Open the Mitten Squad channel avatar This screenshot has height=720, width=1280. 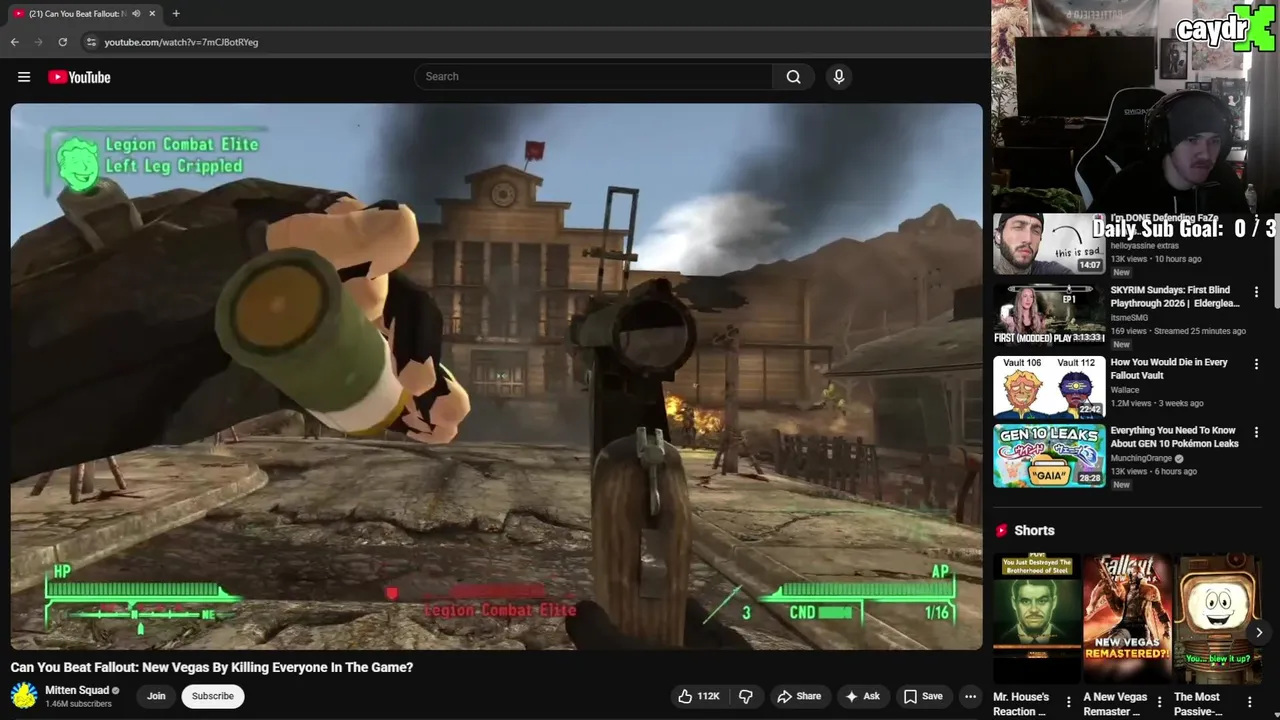24,695
